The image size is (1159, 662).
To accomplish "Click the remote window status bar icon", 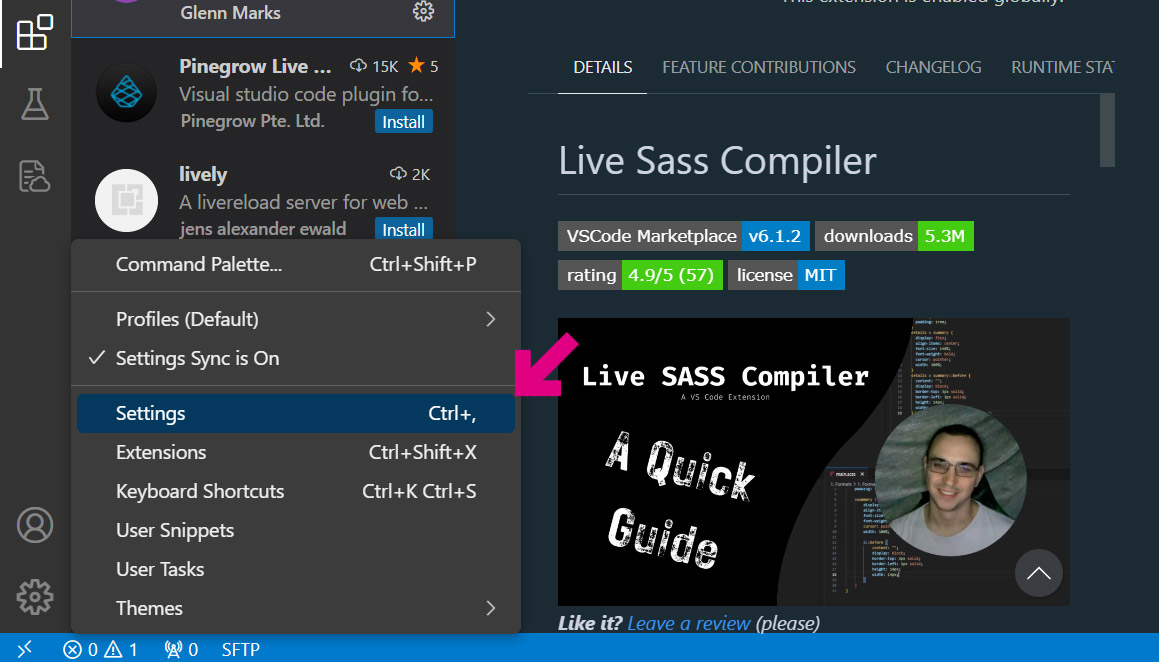I will [24, 649].
